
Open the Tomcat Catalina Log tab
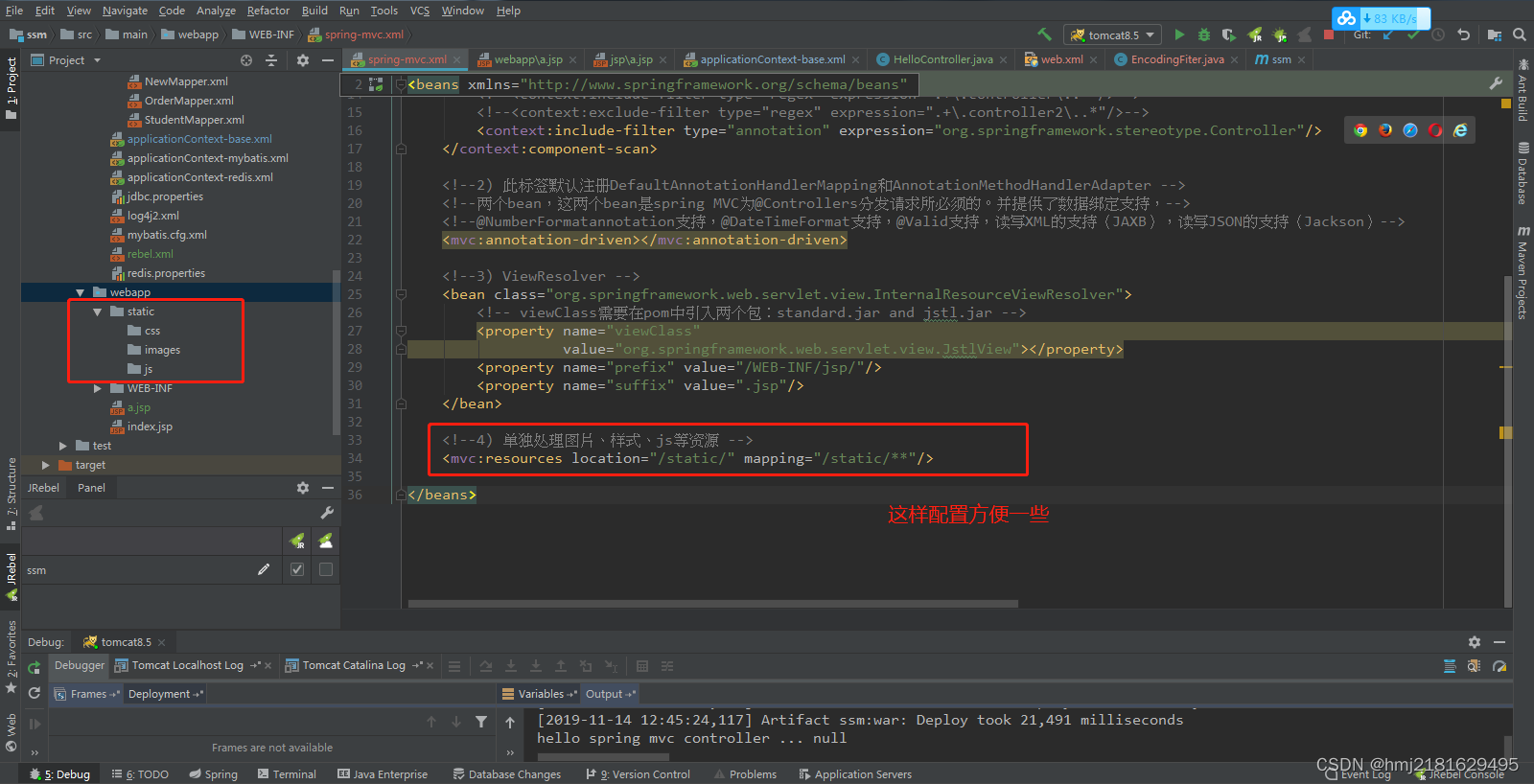coord(354,665)
